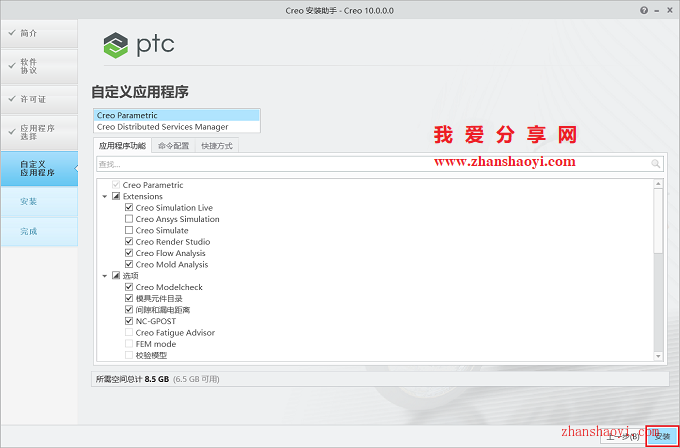Toggle 间隙和漏电距离 checkbox
The height and width of the screenshot is (448, 680).
(129, 310)
